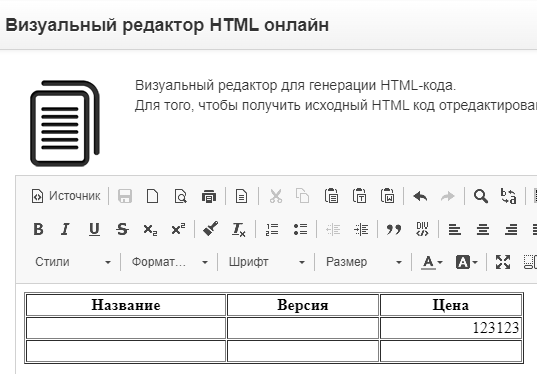
Task: Toggle Block Quote formatting
Action: [394, 229]
